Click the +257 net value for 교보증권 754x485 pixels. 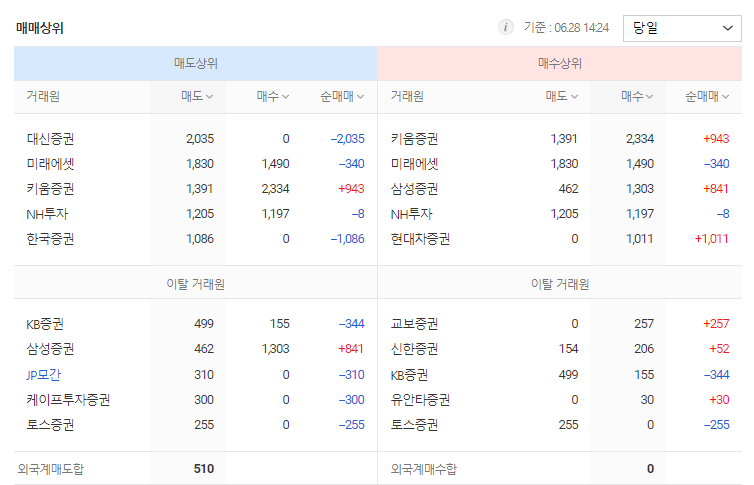click(x=716, y=324)
